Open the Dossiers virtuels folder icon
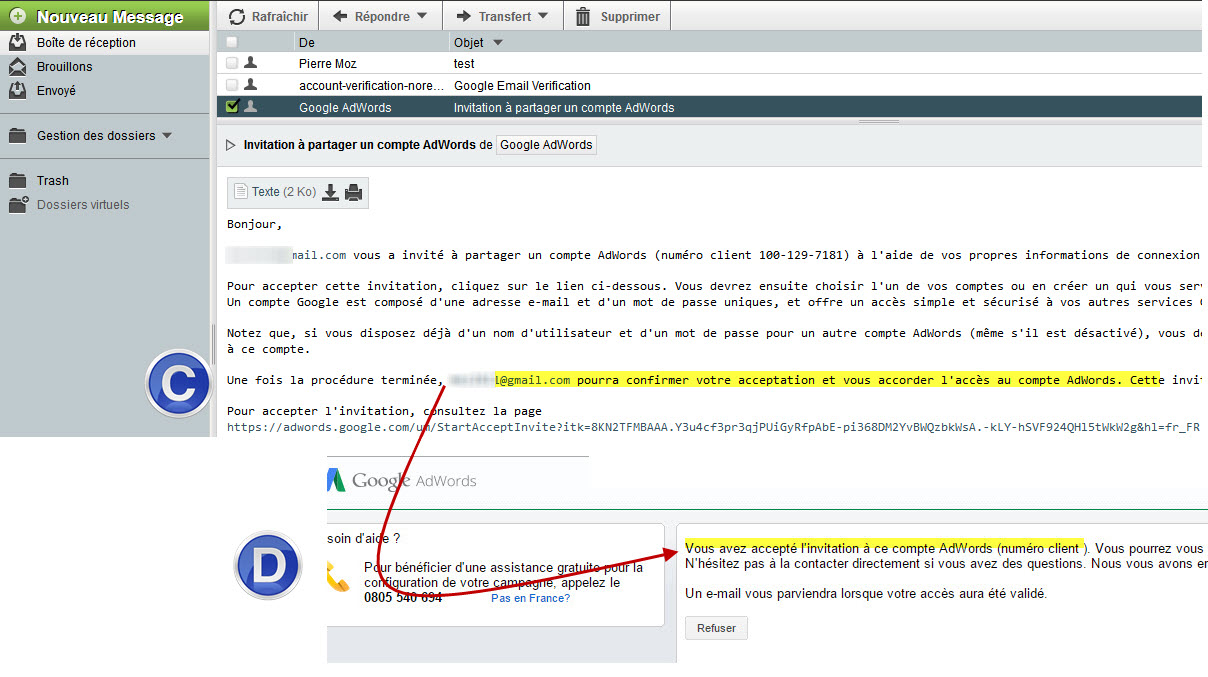The width and height of the screenshot is (1208, 677). 18,205
